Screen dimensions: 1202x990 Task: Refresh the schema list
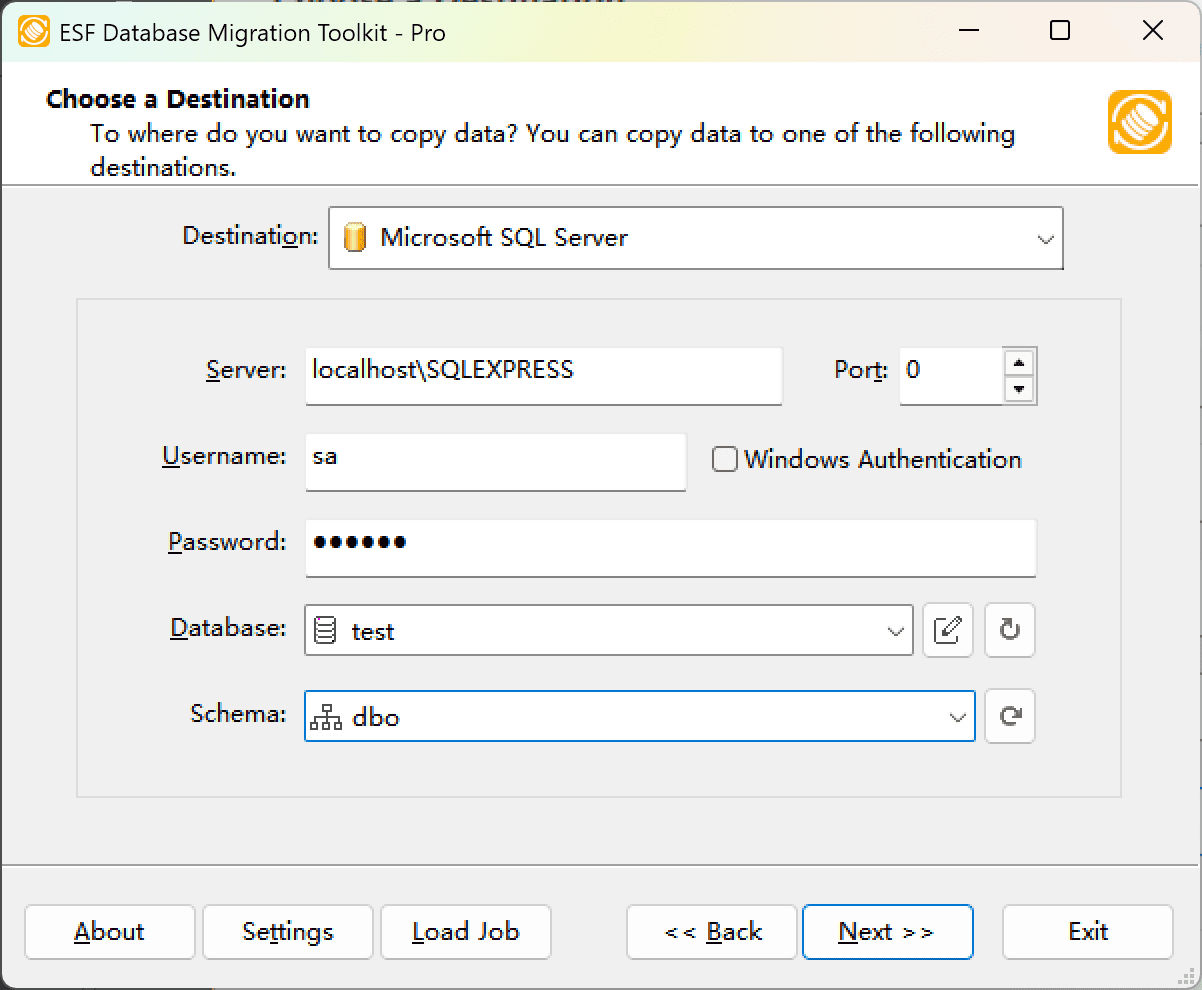[1009, 716]
